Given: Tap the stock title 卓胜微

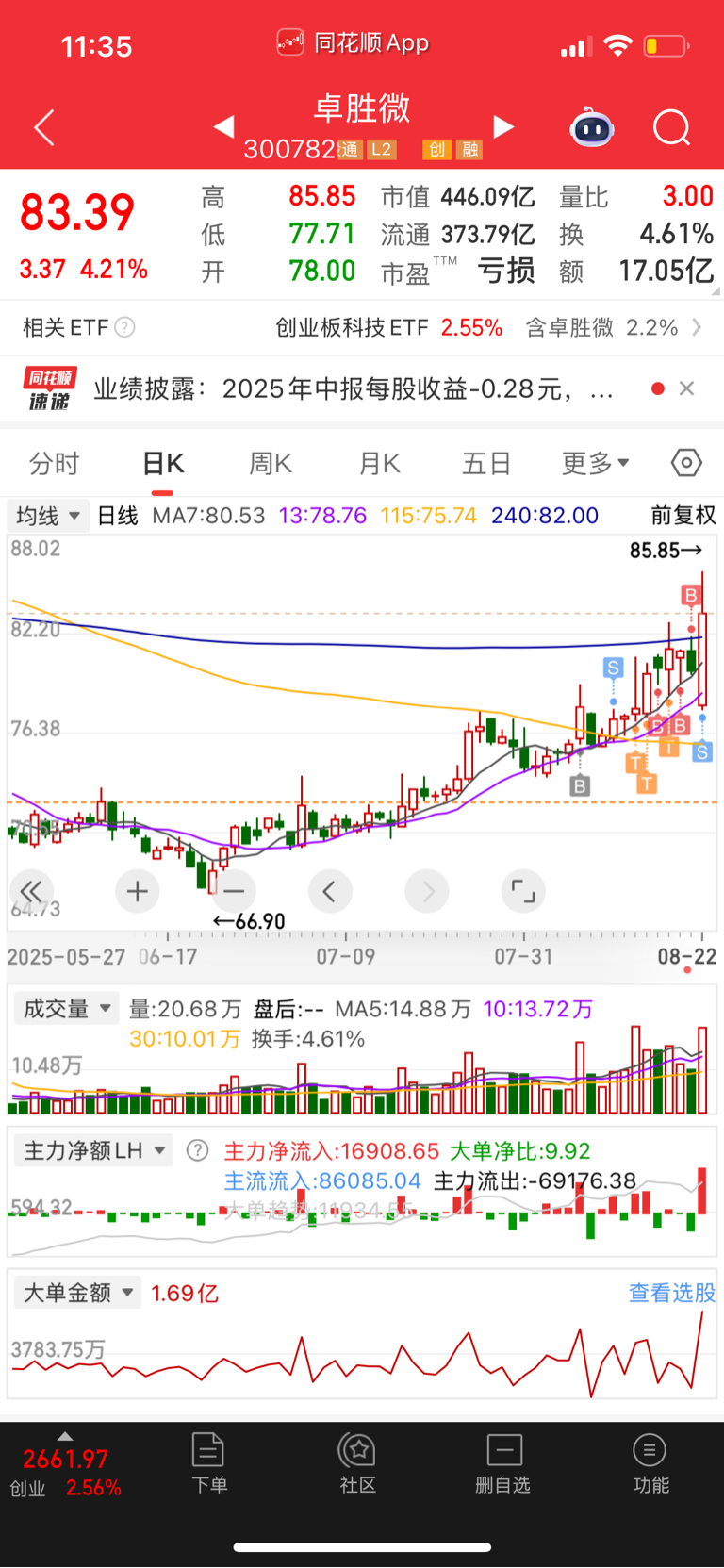Looking at the screenshot, I should coord(362,108).
